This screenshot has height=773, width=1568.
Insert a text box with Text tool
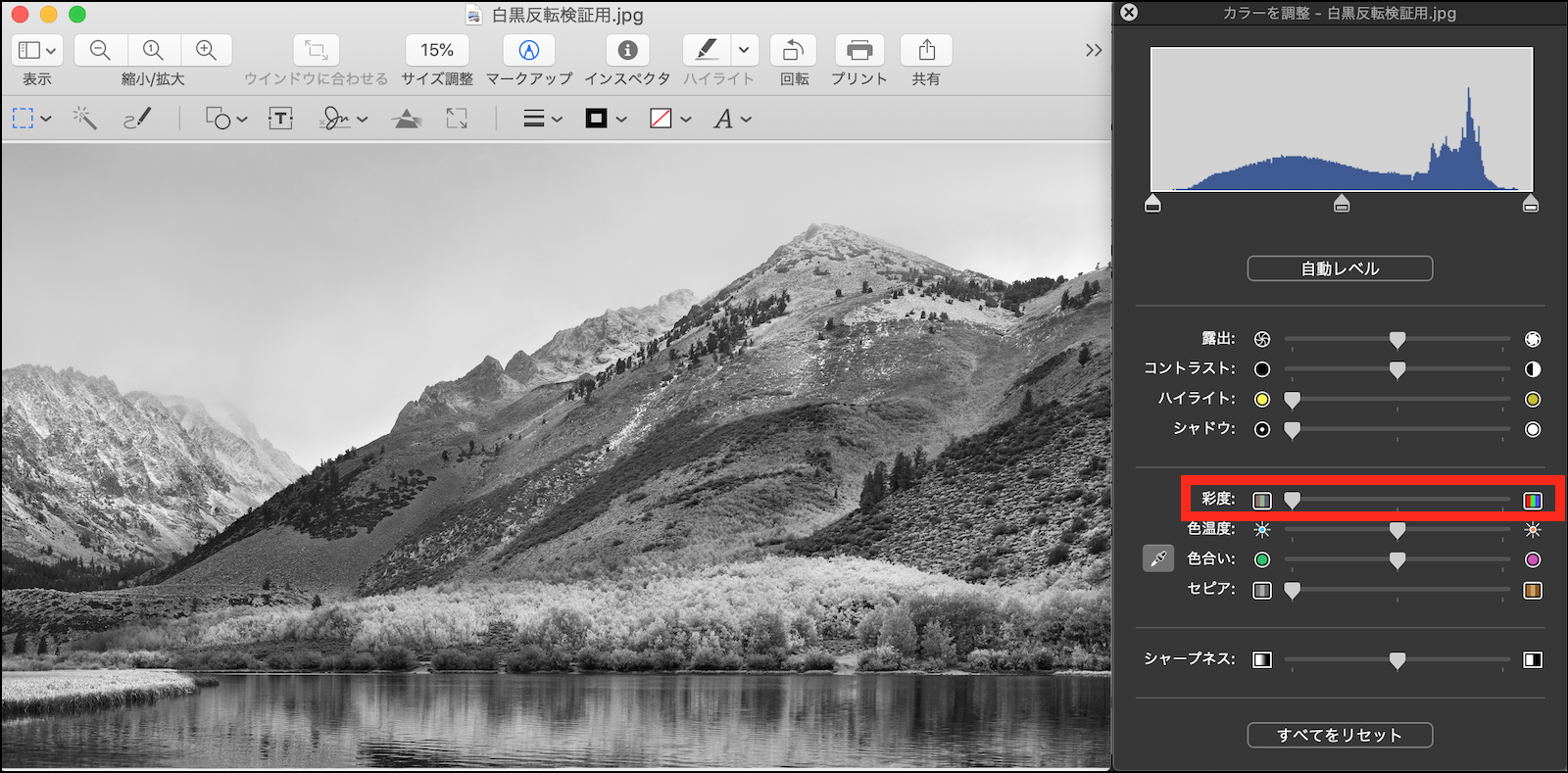point(280,119)
